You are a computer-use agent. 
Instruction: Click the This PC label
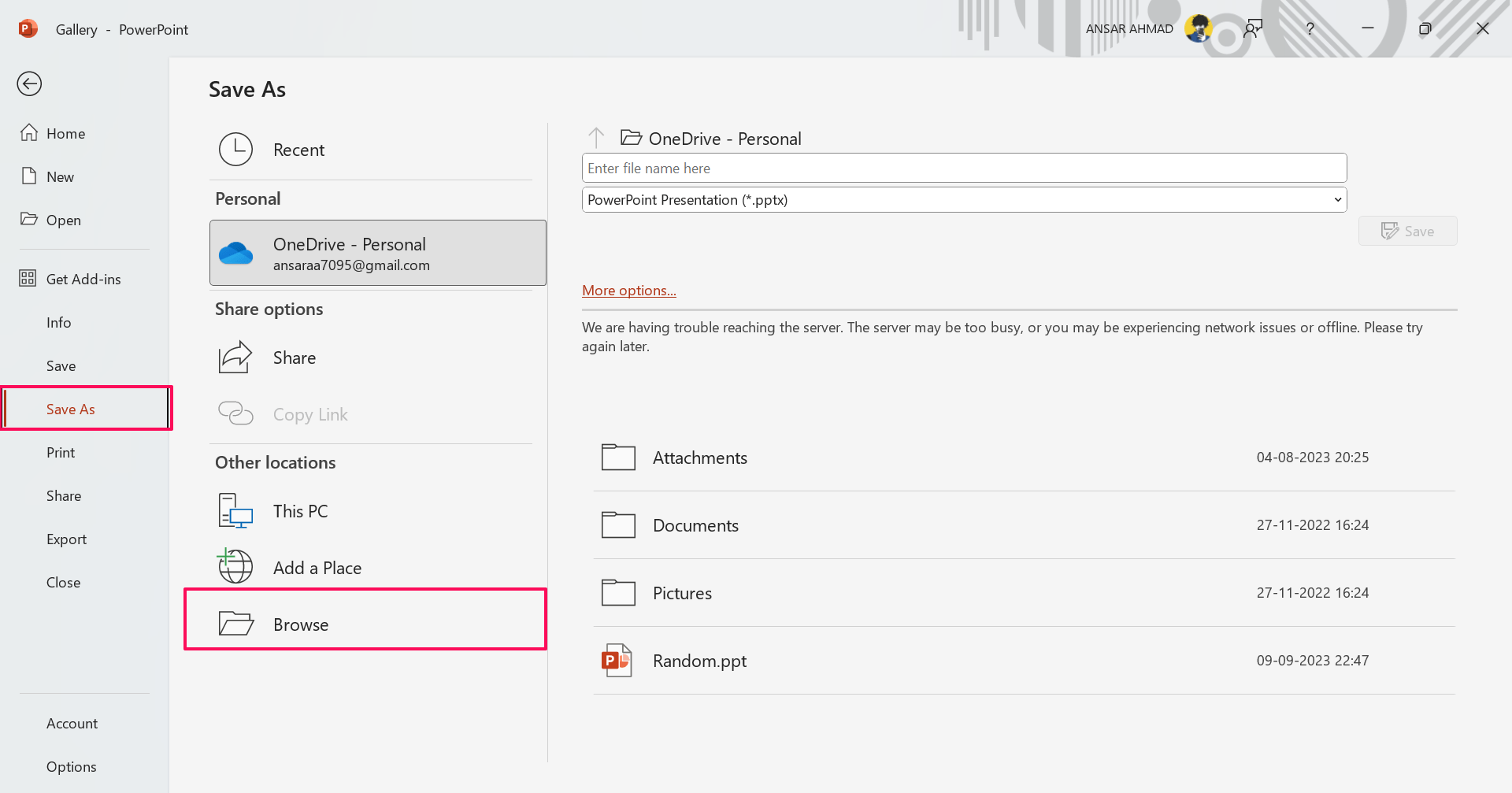click(x=300, y=511)
